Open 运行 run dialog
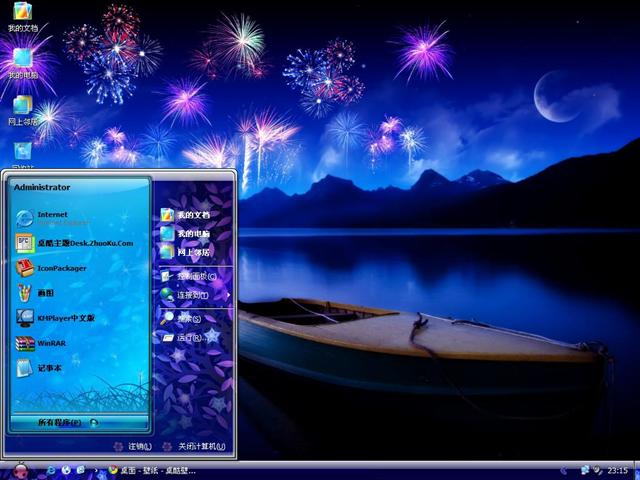This screenshot has width=640, height=480. (x=182, y=338)
